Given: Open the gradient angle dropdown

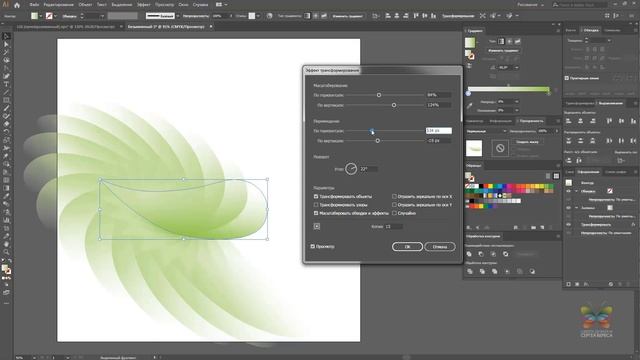Looking at the screenshot, I should tap(517, 67).
